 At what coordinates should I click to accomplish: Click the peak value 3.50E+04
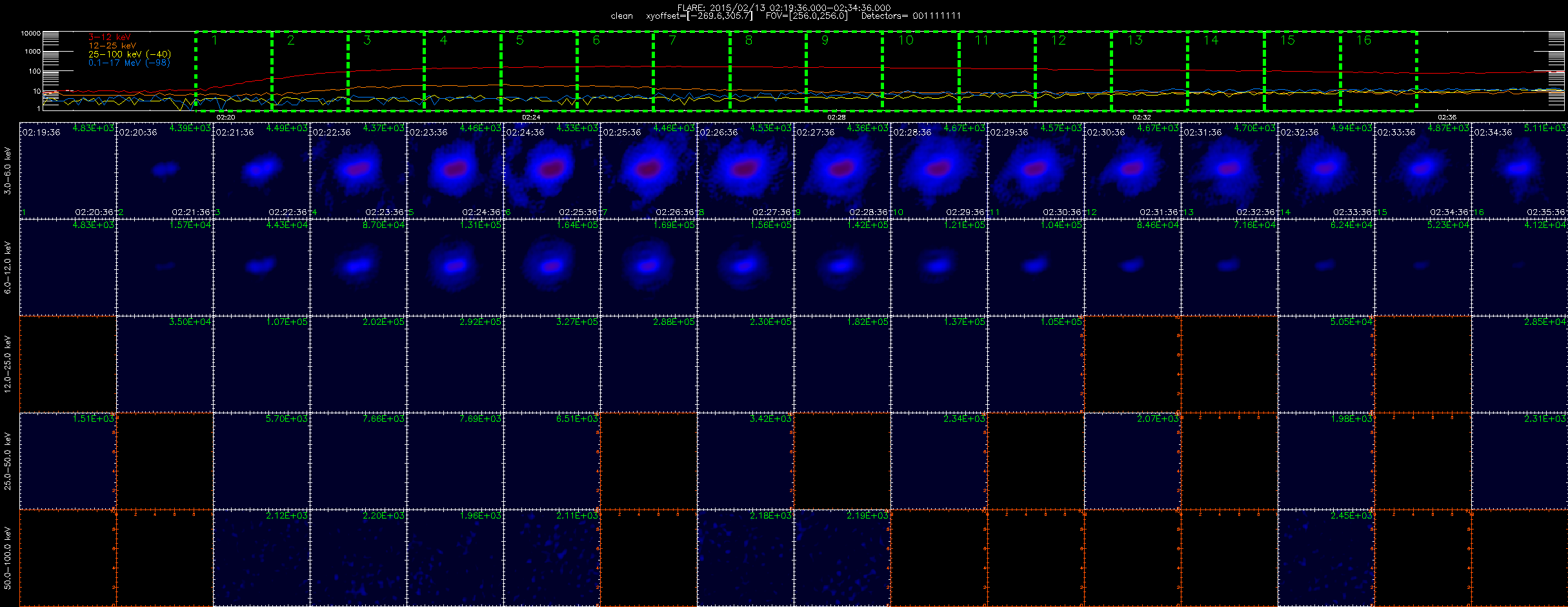[x=190, y=322]
